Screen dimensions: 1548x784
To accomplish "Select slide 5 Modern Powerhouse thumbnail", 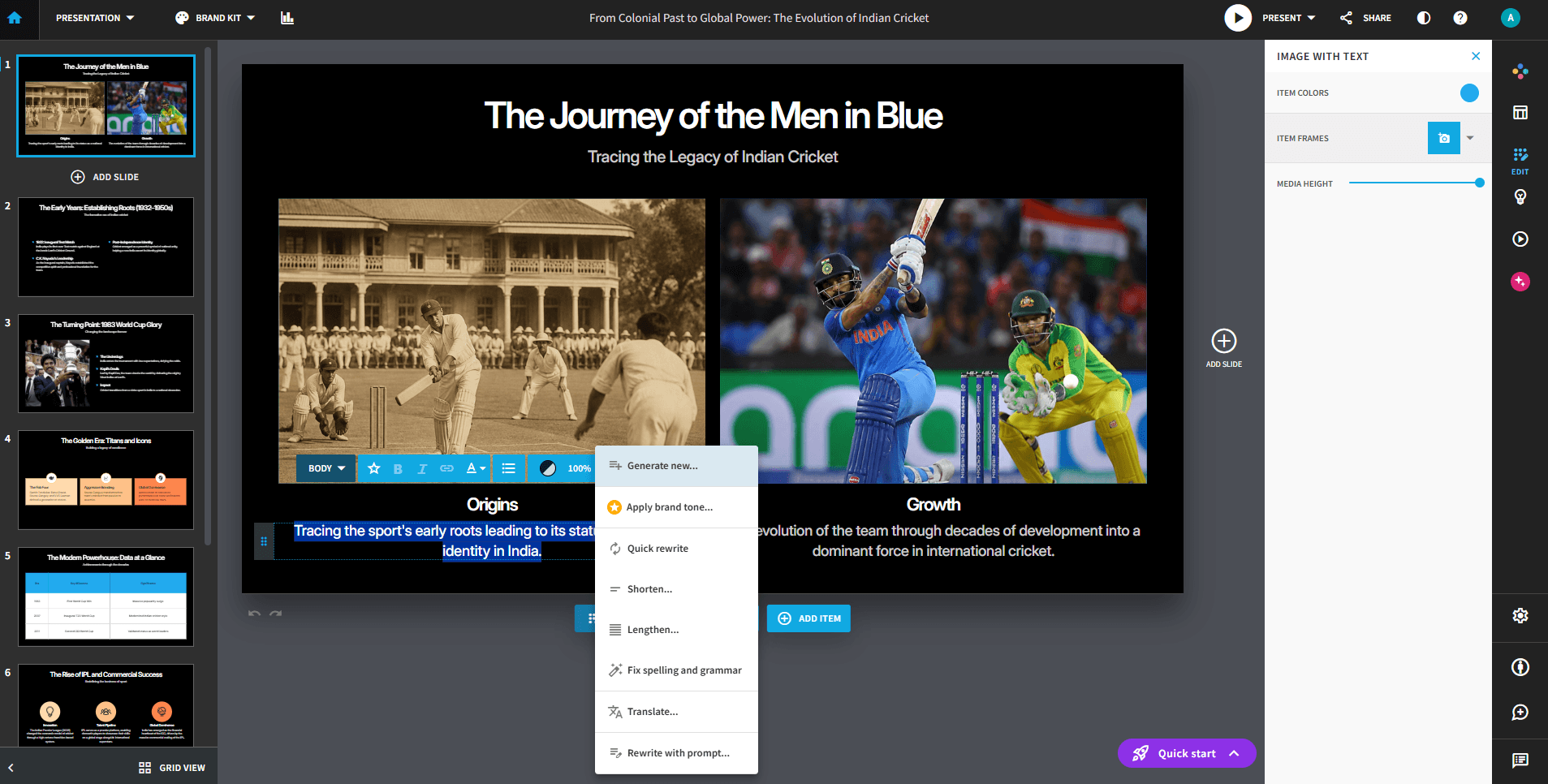I will click(106, 597).
